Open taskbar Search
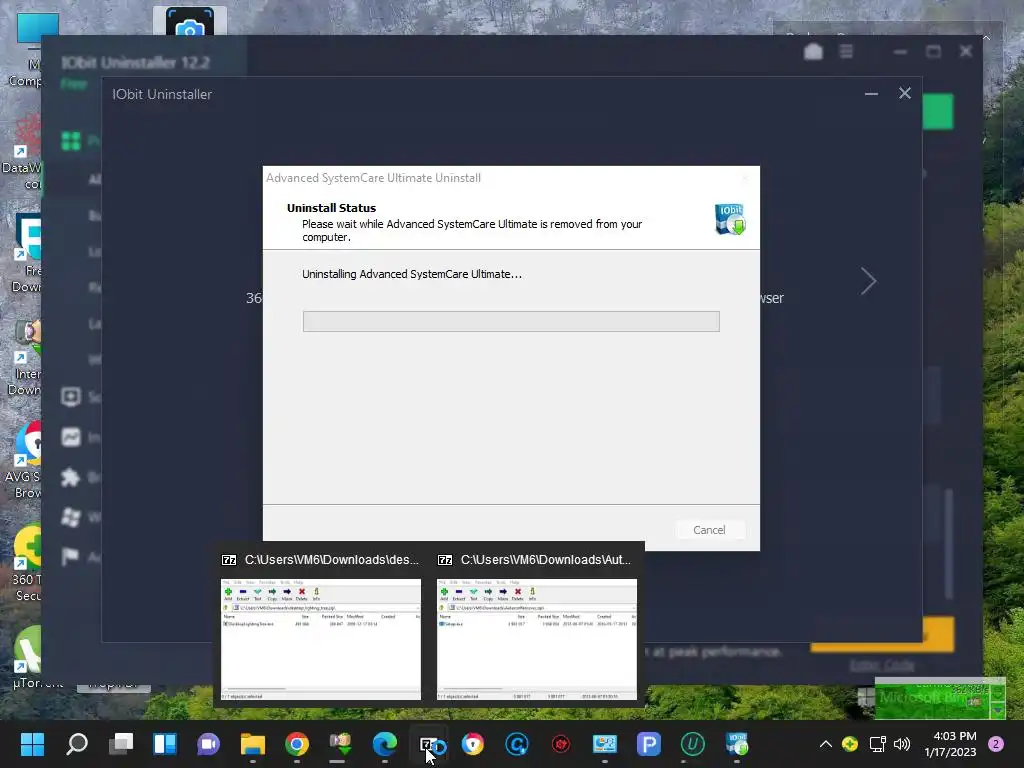The height and width of the screenshot is (768, 1024). click(x=76, y=744)
